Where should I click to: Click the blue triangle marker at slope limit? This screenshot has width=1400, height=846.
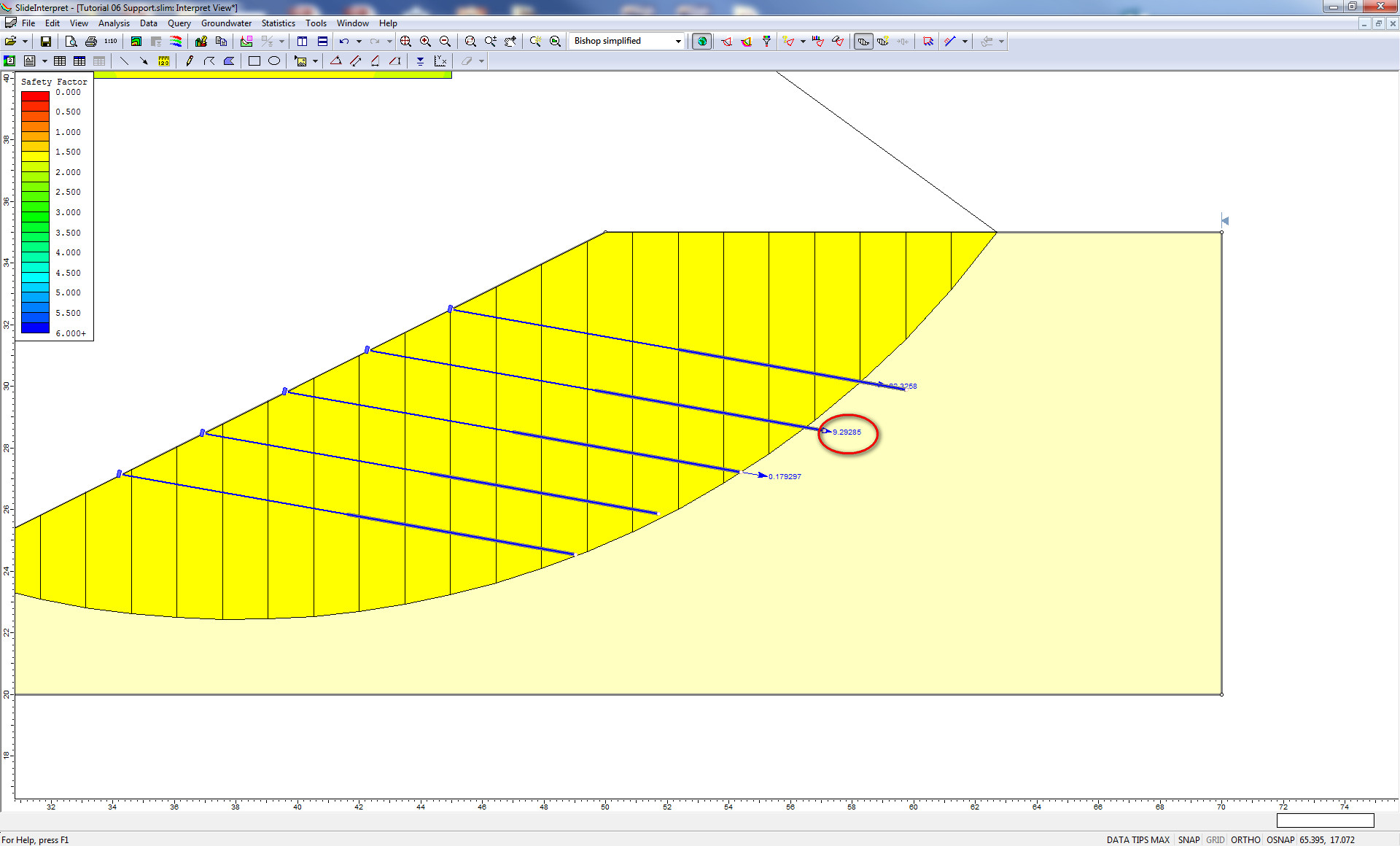(x=1225, y=220)
